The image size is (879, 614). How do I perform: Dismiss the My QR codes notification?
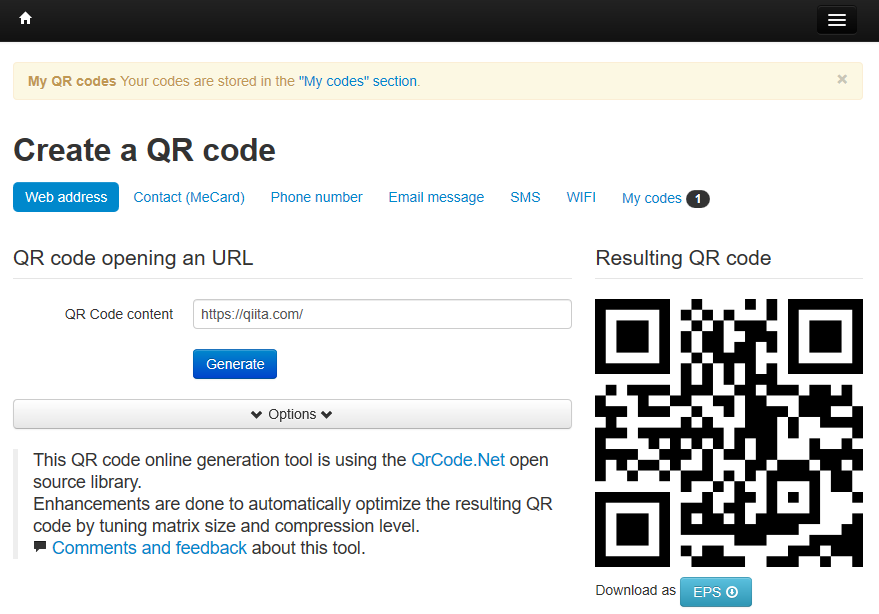[x=842, y=79]
